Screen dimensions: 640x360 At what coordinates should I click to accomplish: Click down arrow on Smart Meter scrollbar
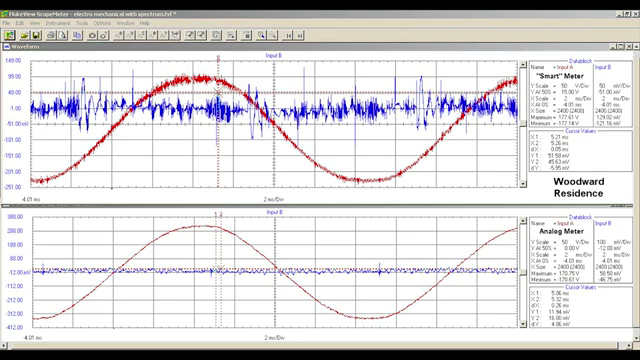[x=523, y=184]
